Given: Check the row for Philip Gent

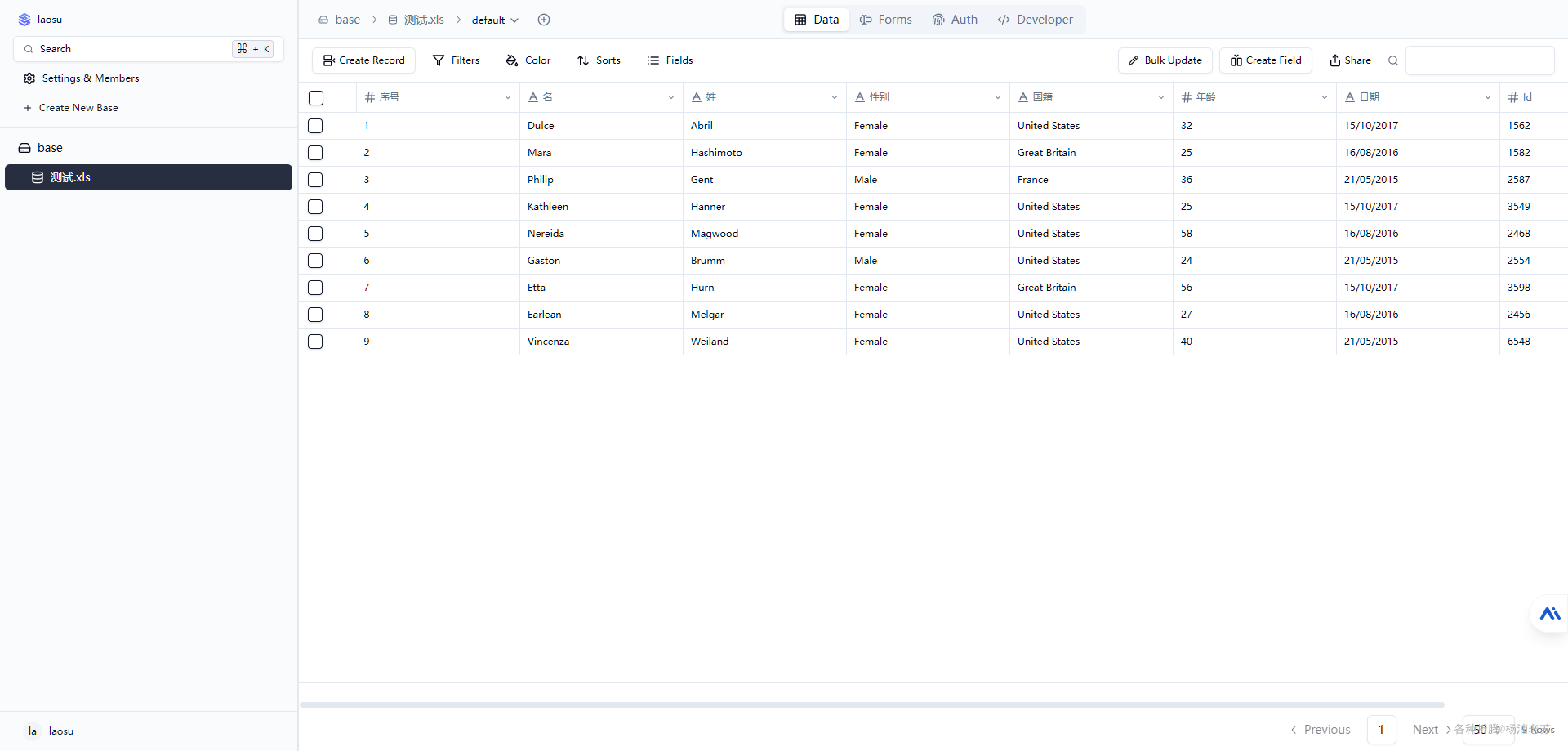Looking at the screenshot, I should click(315, 180).
